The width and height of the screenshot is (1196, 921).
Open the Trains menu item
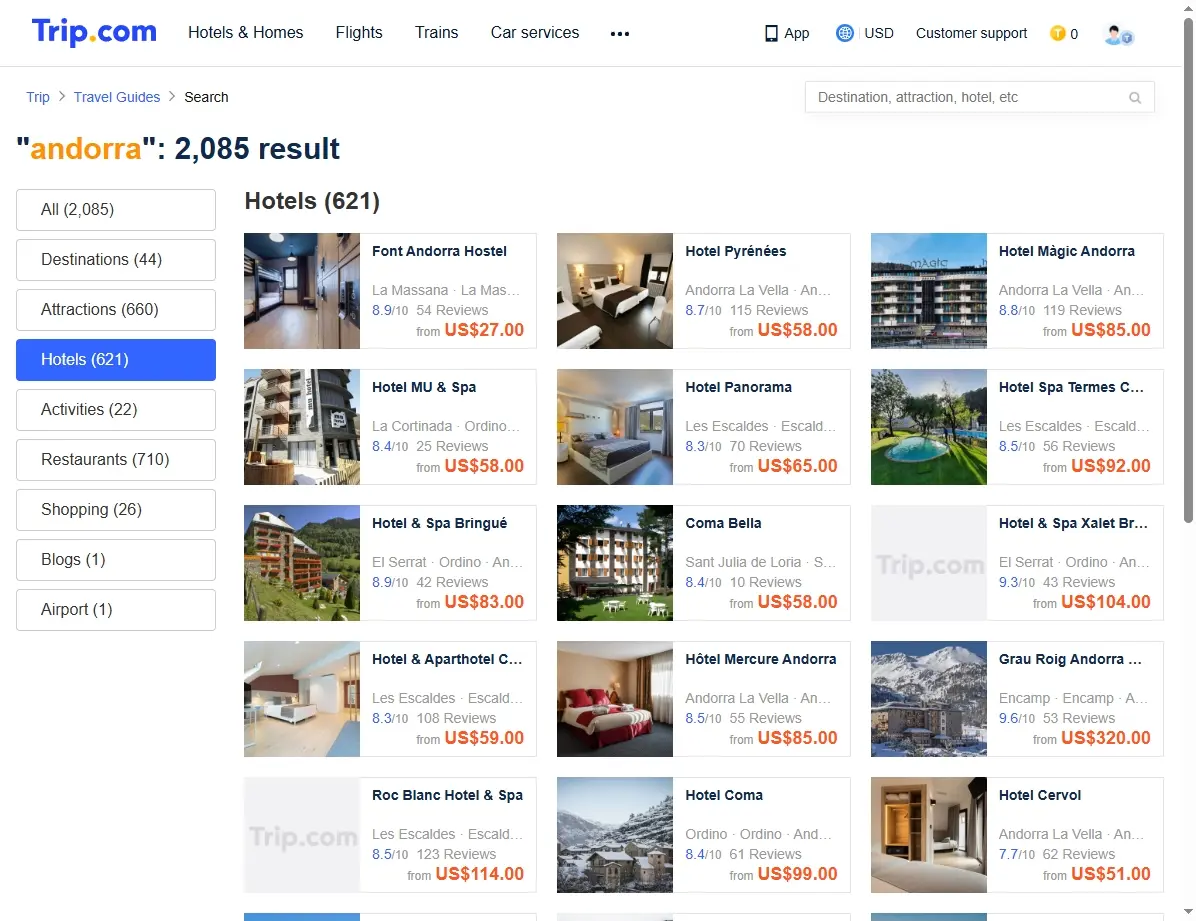(x=436, y=32)
